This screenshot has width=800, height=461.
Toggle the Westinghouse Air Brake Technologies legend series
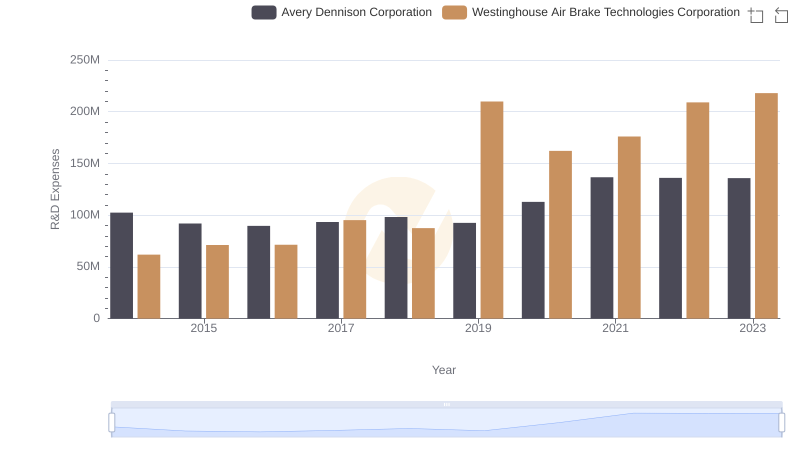[591, 13]
